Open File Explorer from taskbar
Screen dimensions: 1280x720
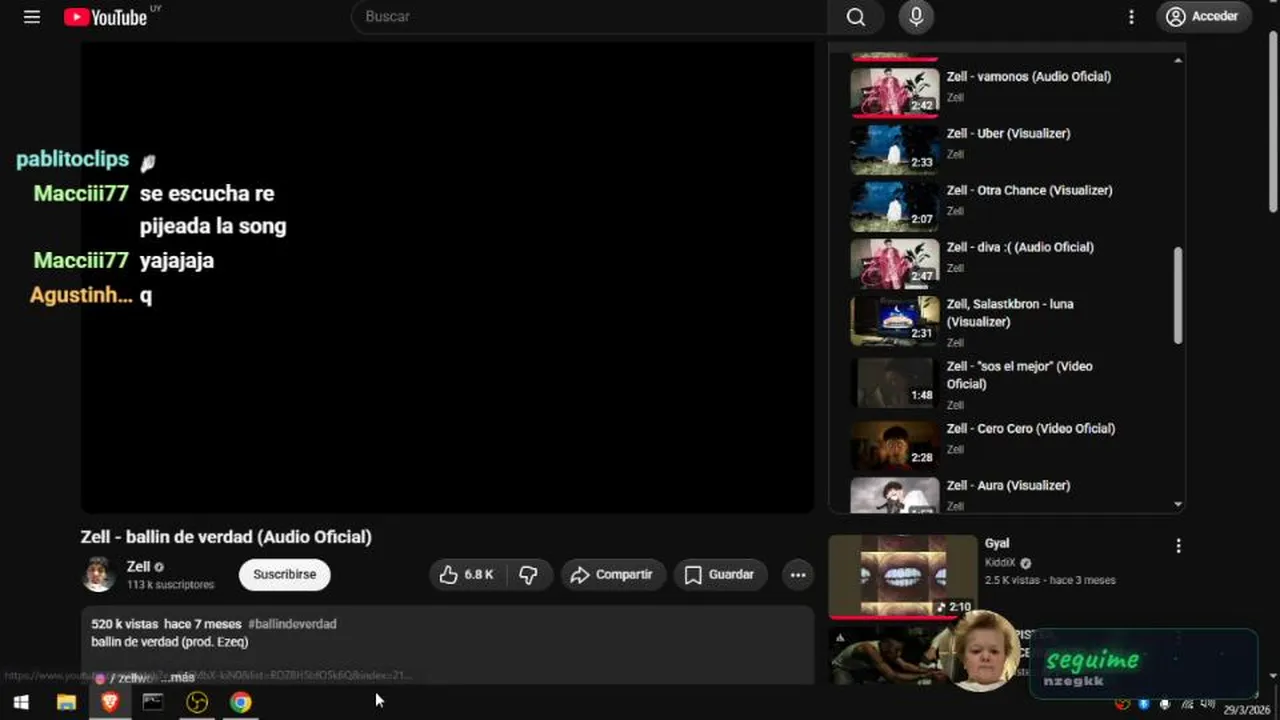[x=66, y=702]
